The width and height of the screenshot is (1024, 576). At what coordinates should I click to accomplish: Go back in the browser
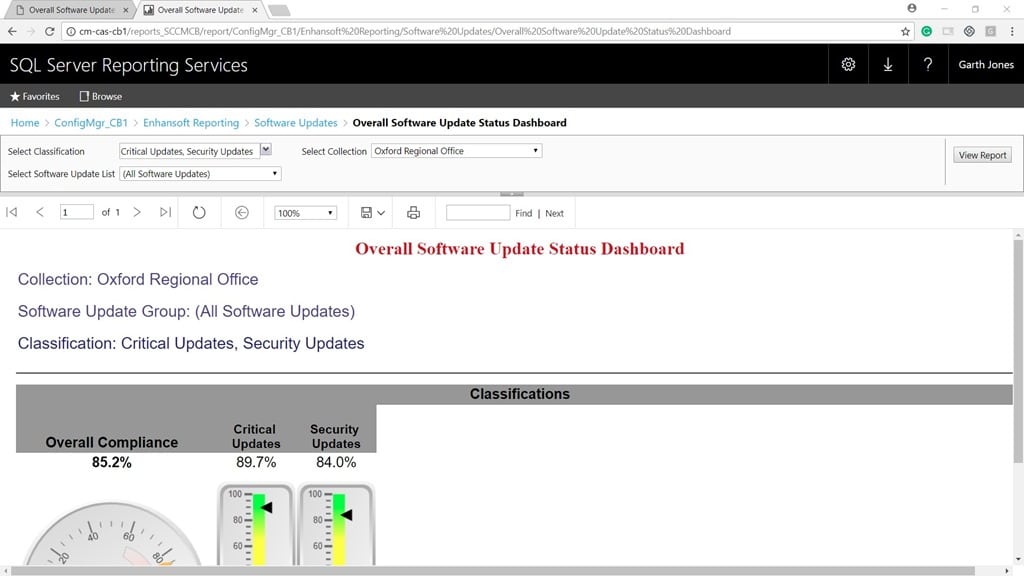pos(12,31)
